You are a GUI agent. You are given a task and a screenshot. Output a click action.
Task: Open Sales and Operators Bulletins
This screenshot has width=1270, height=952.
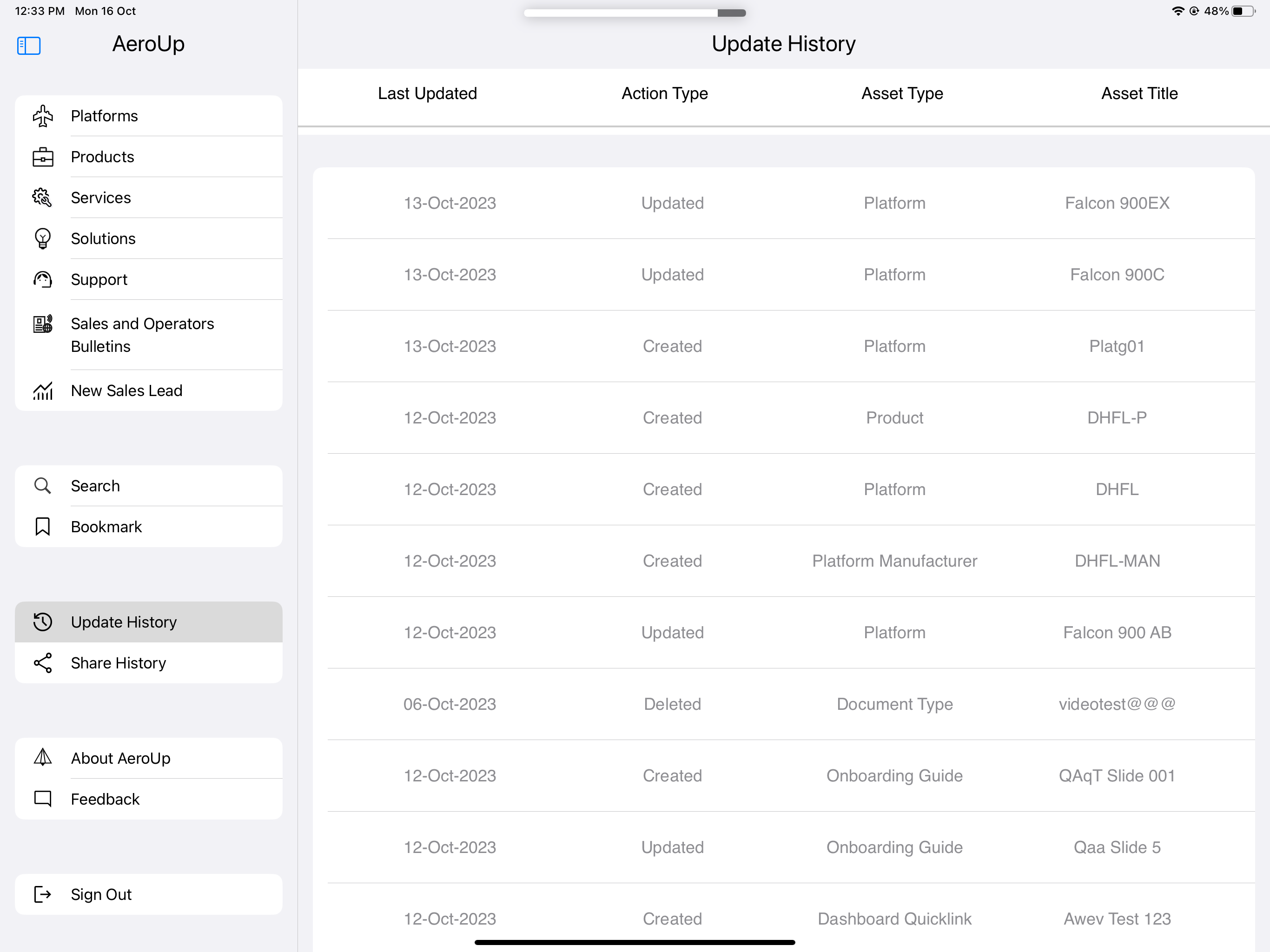pos(142,335)
